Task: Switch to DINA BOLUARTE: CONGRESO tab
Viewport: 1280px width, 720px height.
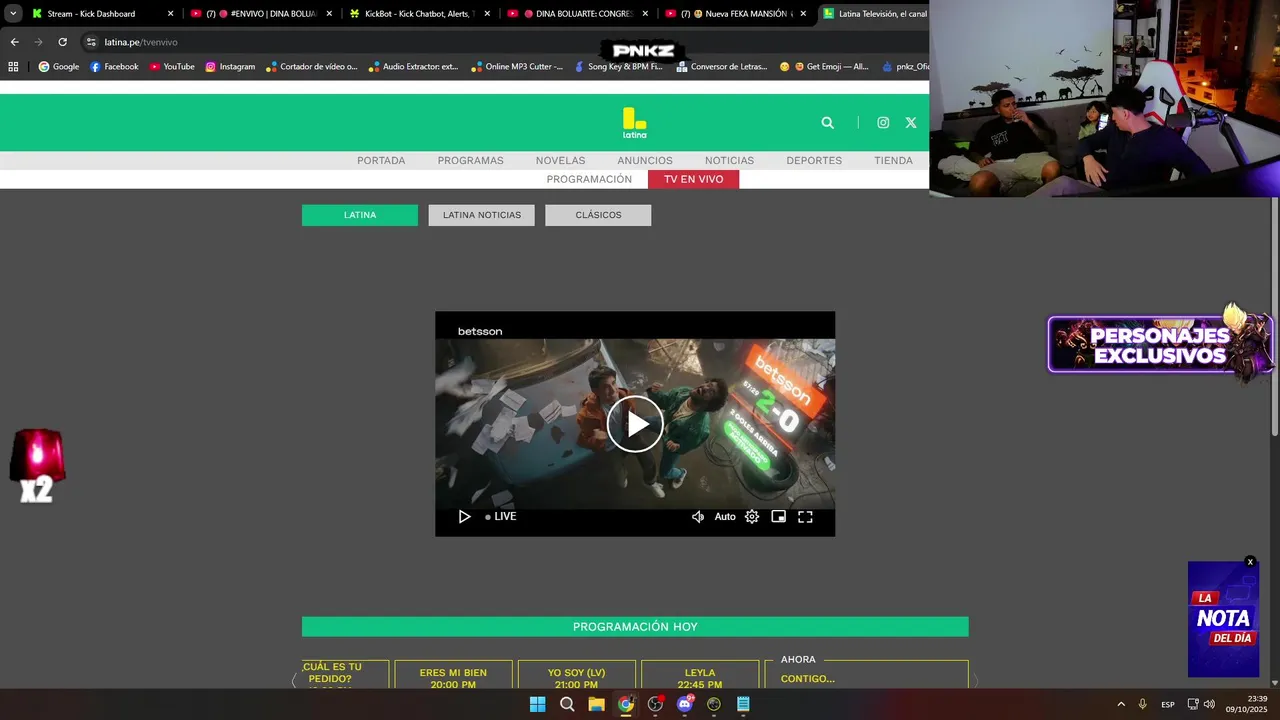Action: pyautogui.click(x=578, y=14)
